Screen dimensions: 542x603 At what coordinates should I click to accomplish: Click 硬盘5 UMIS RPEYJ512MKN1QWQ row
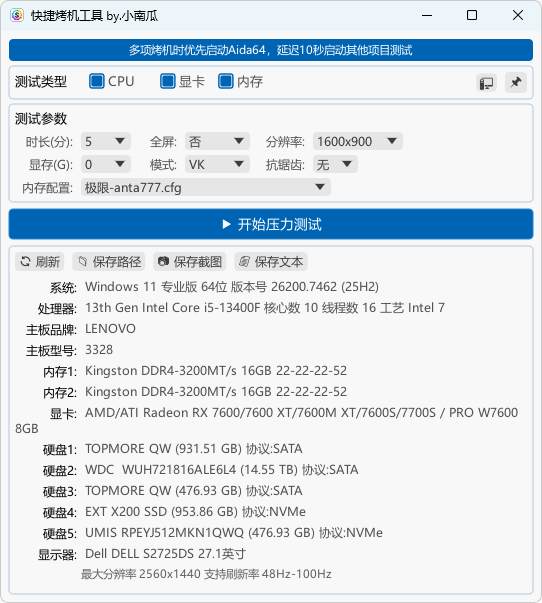pos(213,533)
